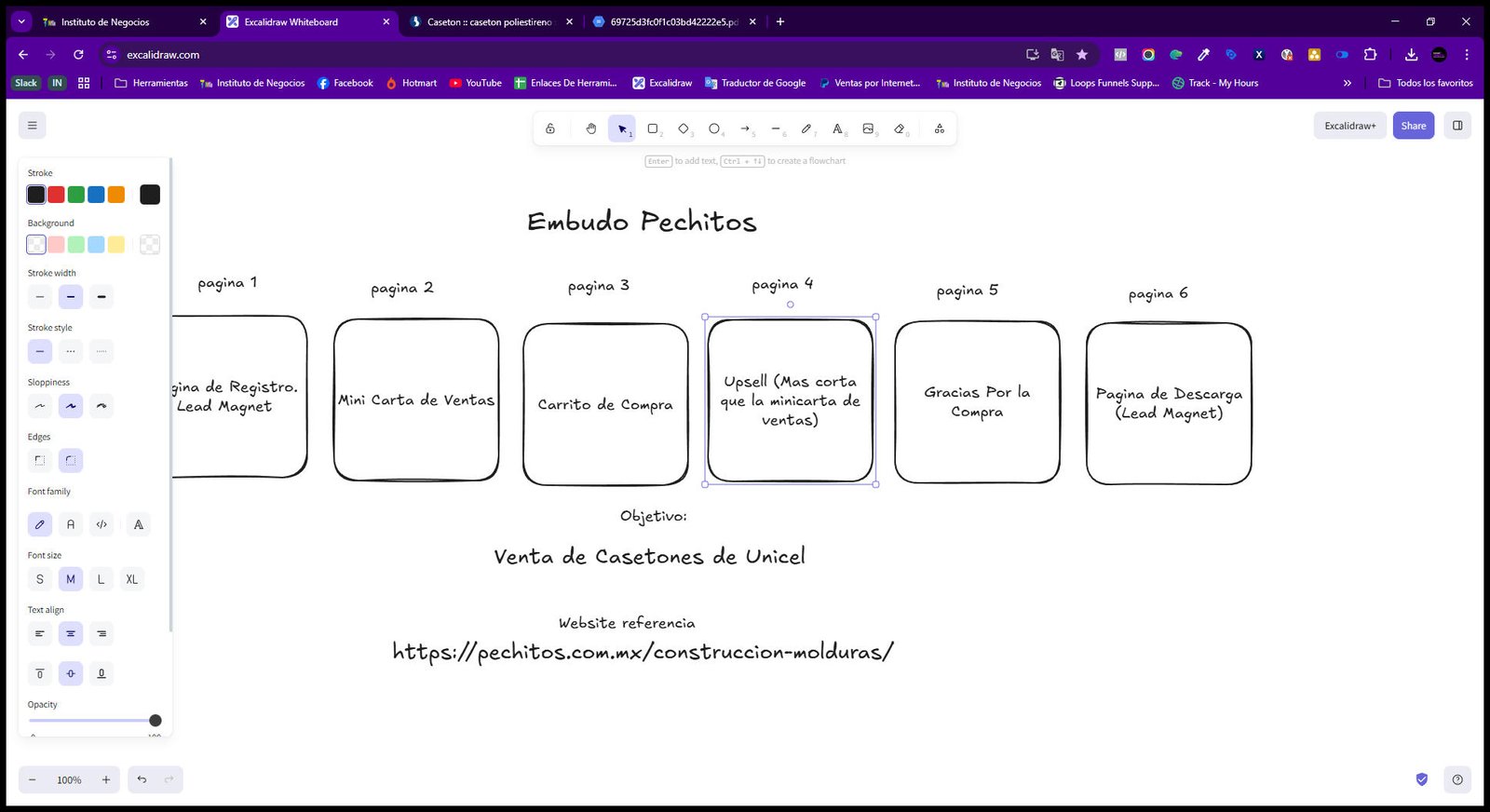The width and height of the screenshot is (1490, 812).
Task: Reset zoom via the 100% label
Action: (69, 779)
